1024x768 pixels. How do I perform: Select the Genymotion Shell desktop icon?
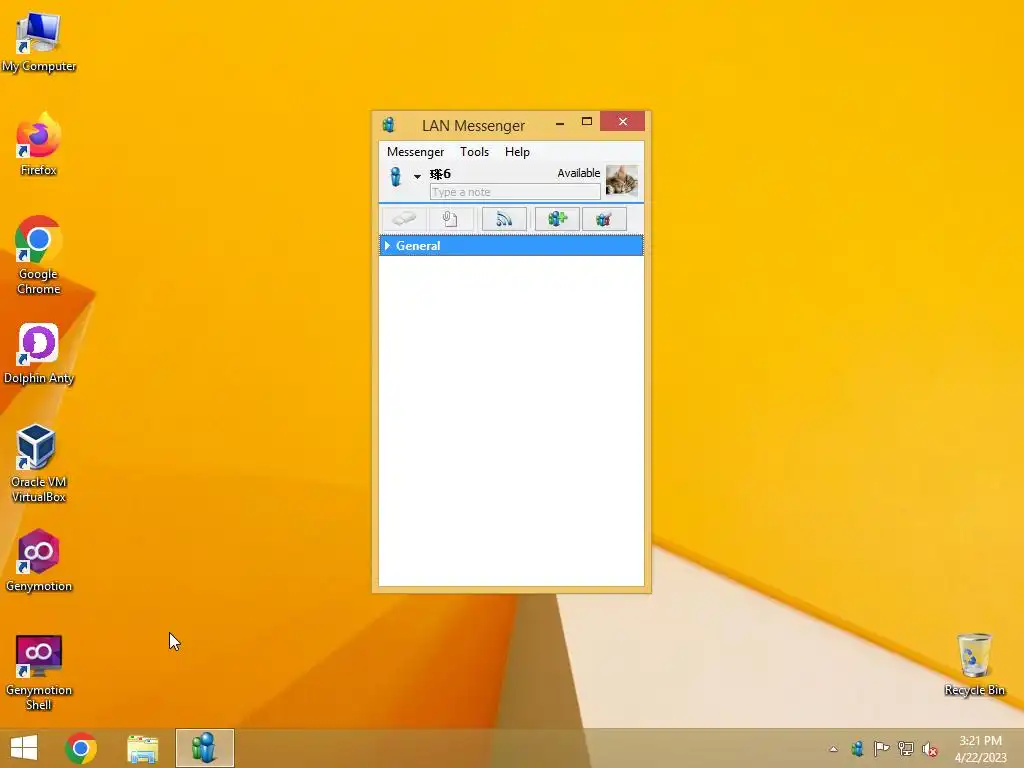pyautogui.click(x=39, y=673)
